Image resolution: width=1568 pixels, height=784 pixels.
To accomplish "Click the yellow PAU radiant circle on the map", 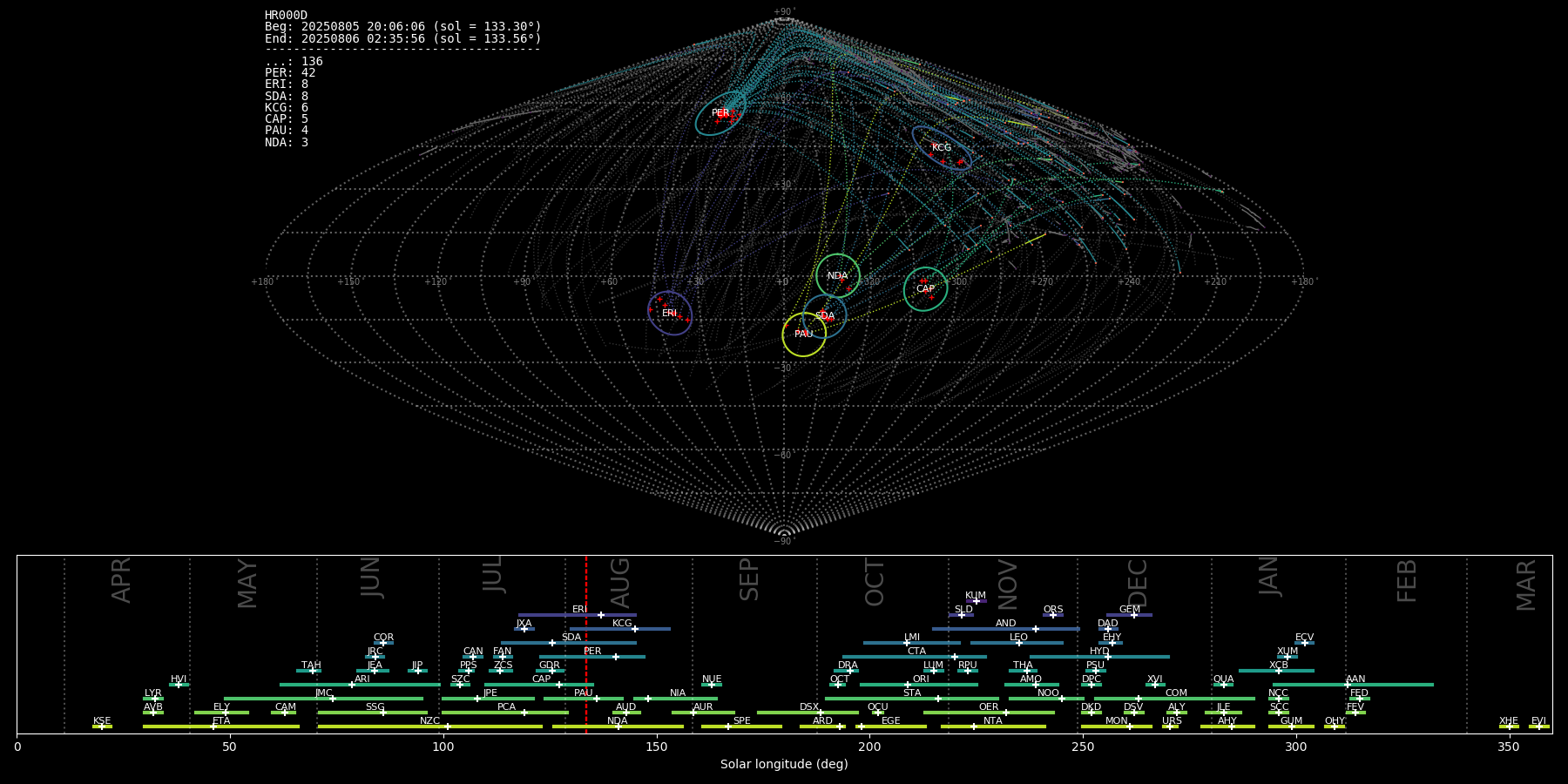I will tap(804, 334).
